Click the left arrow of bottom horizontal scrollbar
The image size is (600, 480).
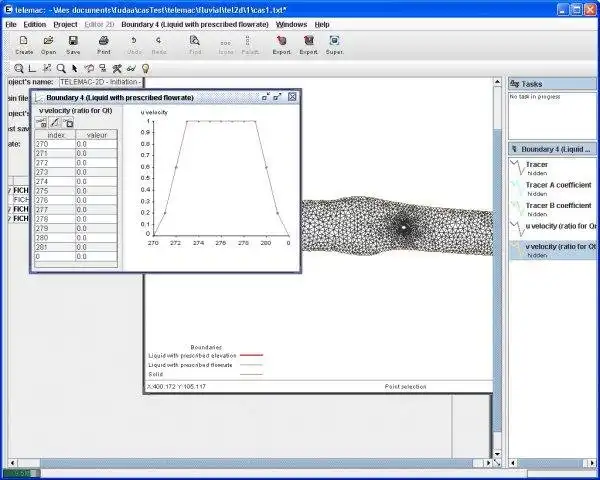[x=12, y=463]
